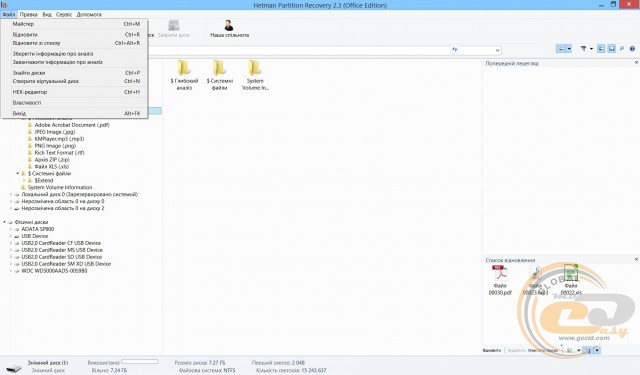The width and height of the screenshot is (640, 375).
Task: Expand ADATA SP900 disk node
Action: click(x=11, y=229)
